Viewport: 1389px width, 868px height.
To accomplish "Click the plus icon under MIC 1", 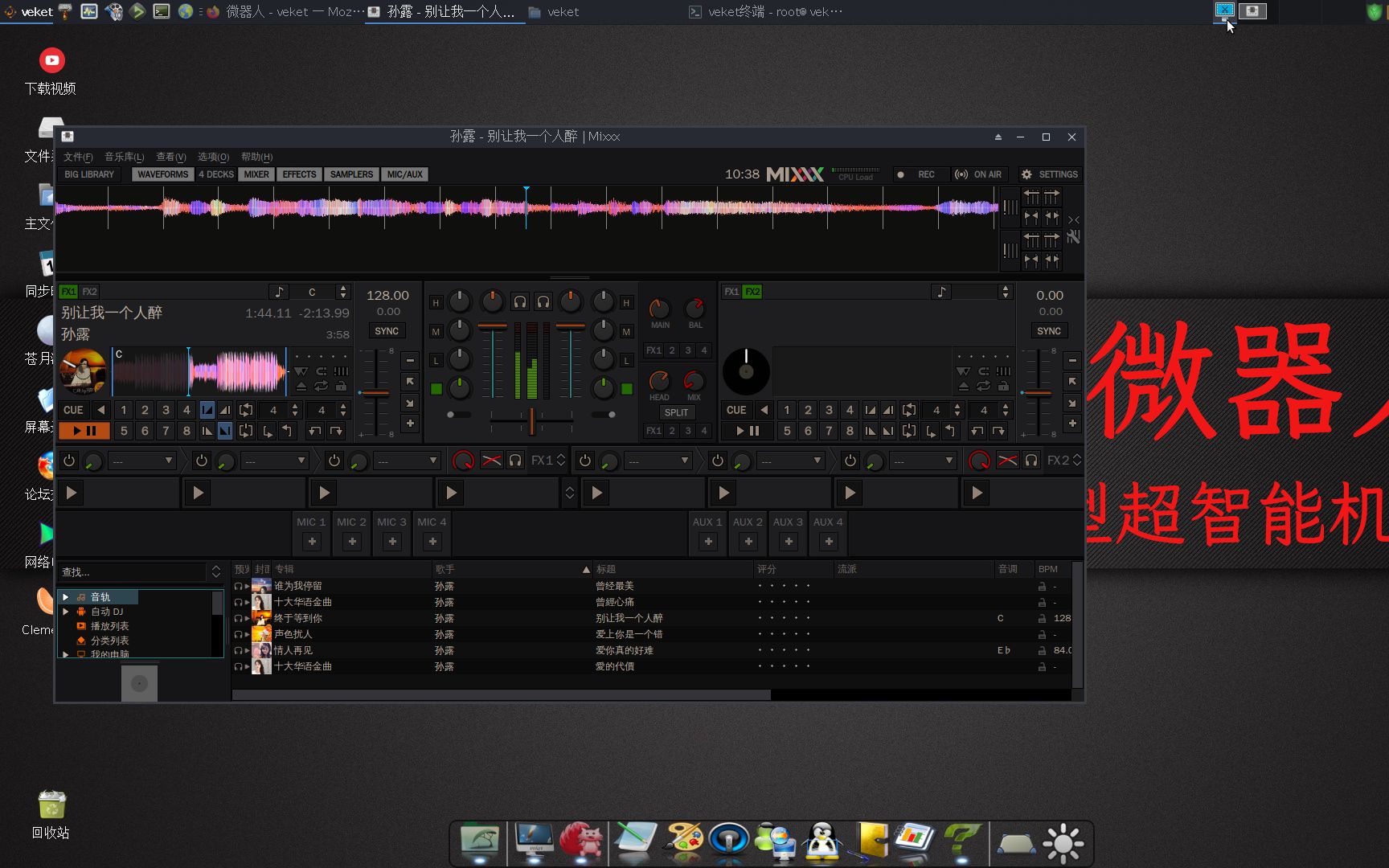I will click(x=312, y=542).
